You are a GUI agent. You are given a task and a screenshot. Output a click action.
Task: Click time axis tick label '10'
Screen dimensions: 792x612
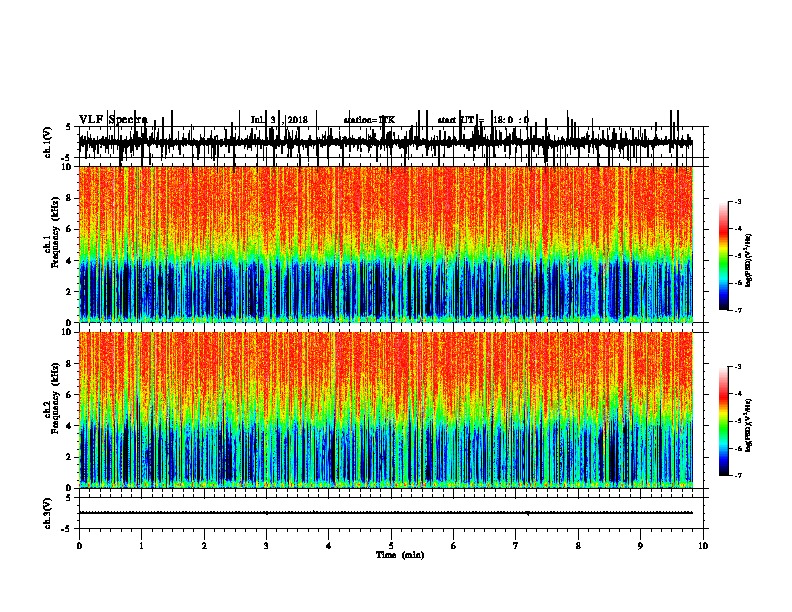[x=703, y=546]
